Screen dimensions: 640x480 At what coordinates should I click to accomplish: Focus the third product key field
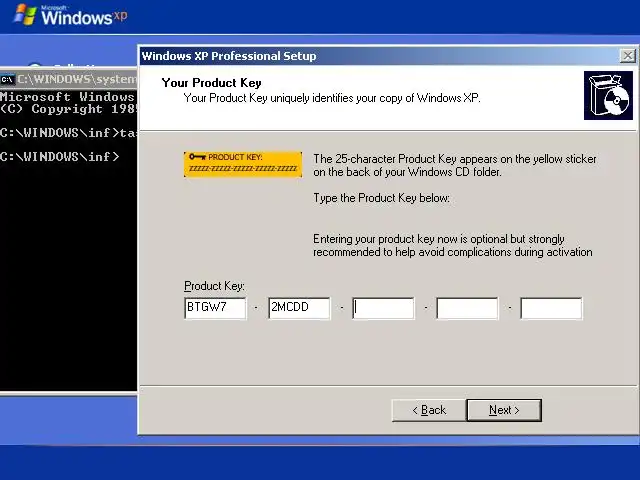tap(383, 308)
